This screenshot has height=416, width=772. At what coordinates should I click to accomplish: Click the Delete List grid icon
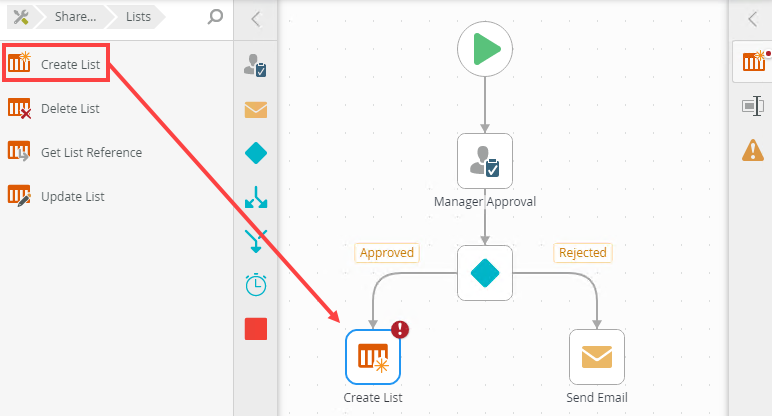(x=19, y=108)
